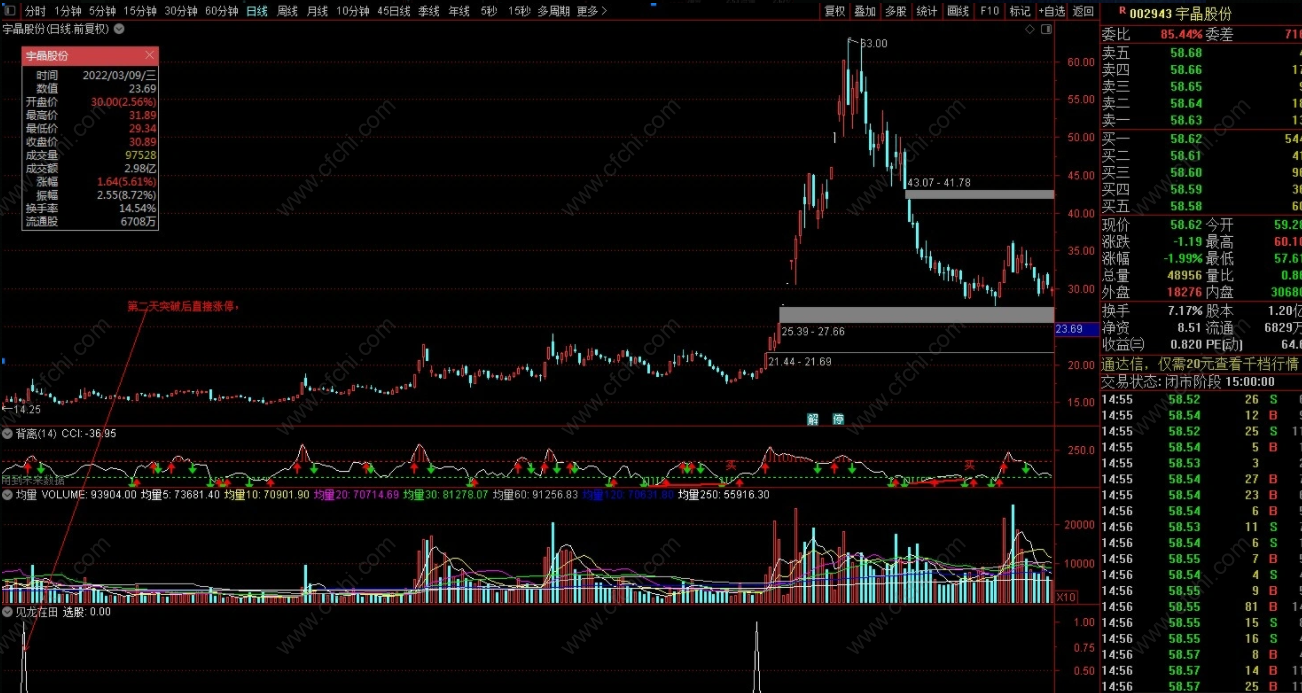The width and height of the screenshot is (1302, 693).
Task: Switch to the 1分钟 period tab
Action: [x=68, y=11]
